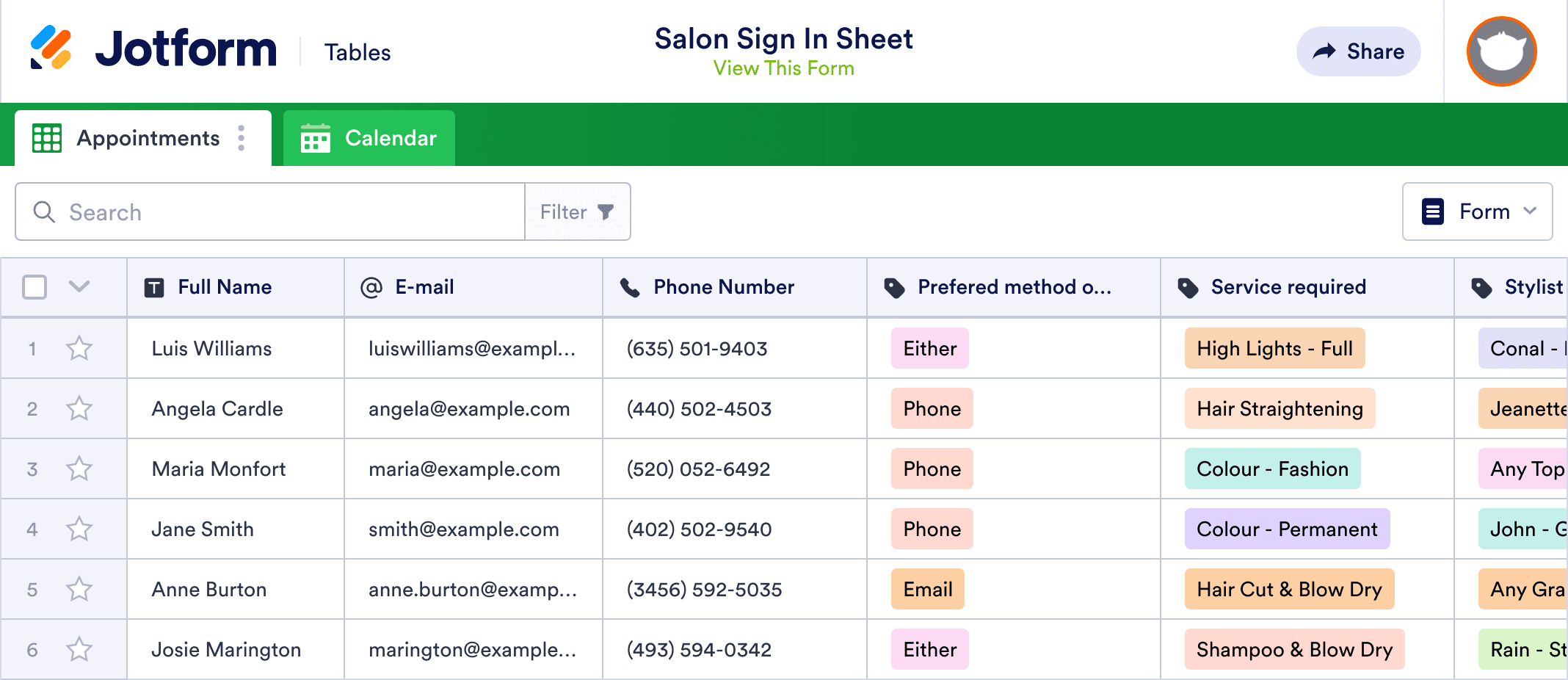Screen dimensions: 1568x680
Task: Open the user avatar profile menu
Action: [1501, 51]
